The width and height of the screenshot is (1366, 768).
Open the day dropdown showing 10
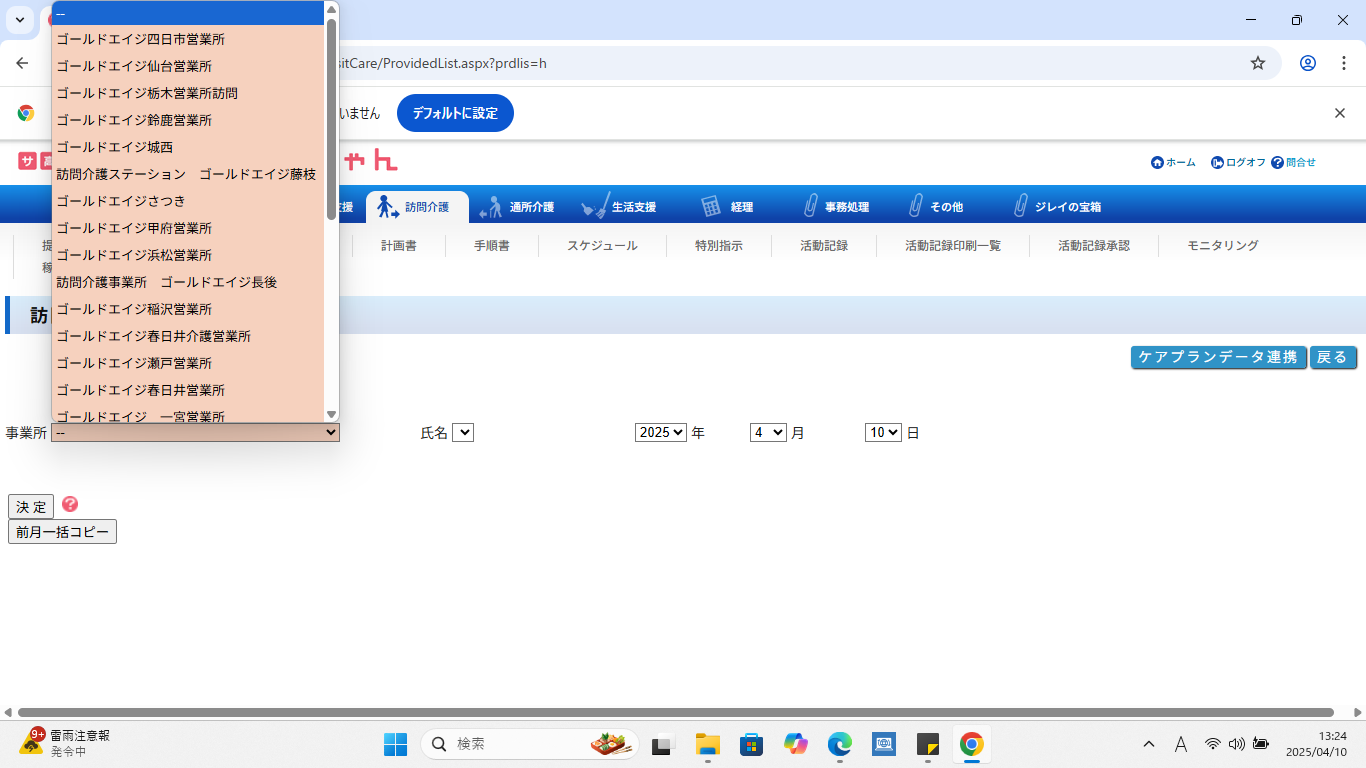click(x=883, y=433)
